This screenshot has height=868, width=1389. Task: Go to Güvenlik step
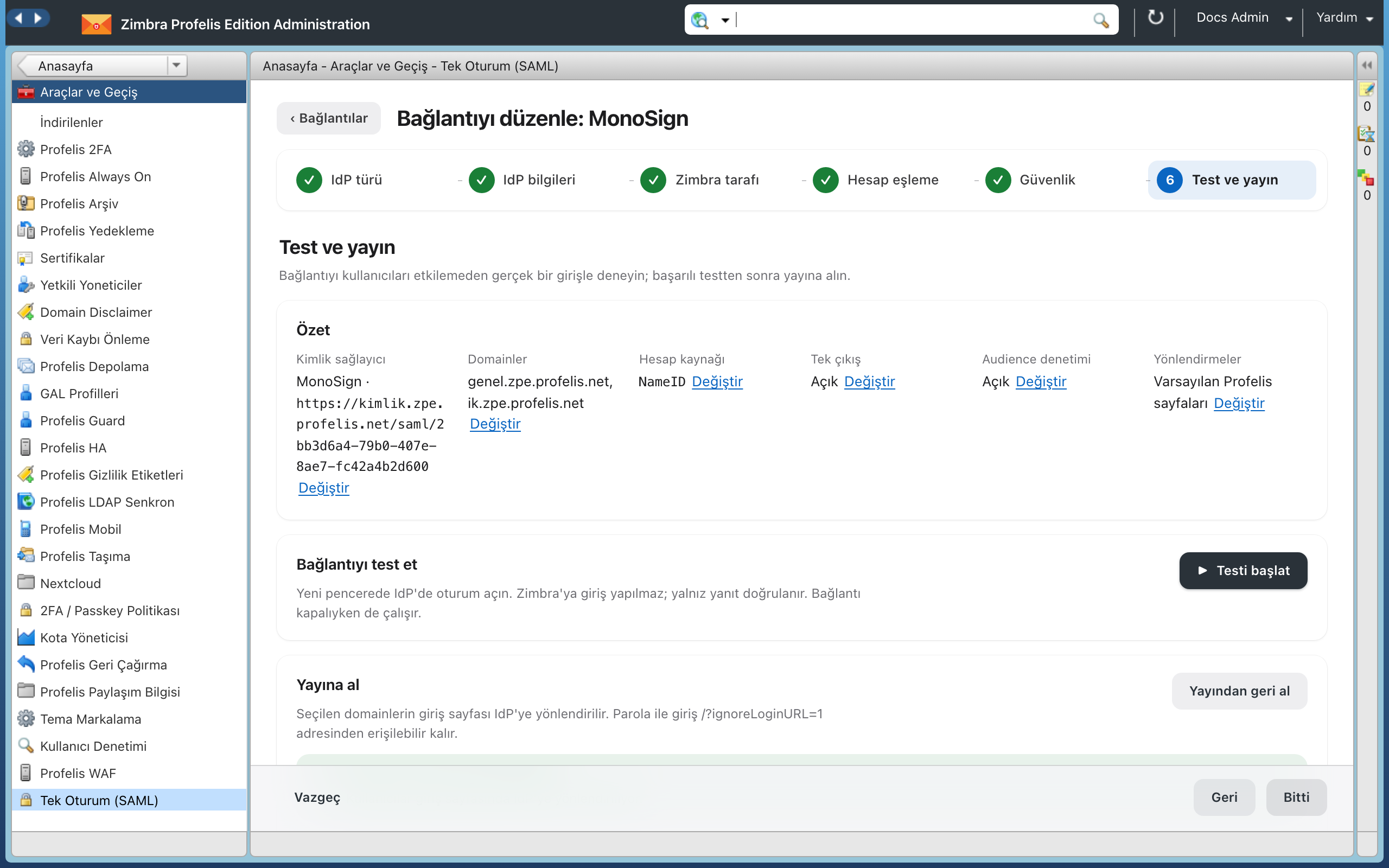pyautogui.click(x=1030, y=180)
